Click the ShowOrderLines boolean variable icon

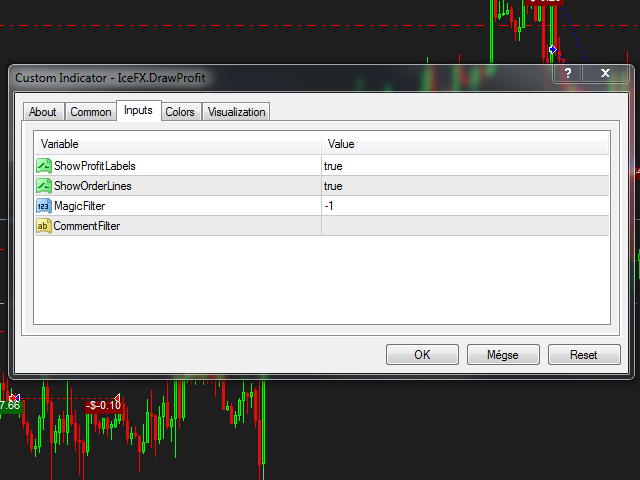point(44,186)
